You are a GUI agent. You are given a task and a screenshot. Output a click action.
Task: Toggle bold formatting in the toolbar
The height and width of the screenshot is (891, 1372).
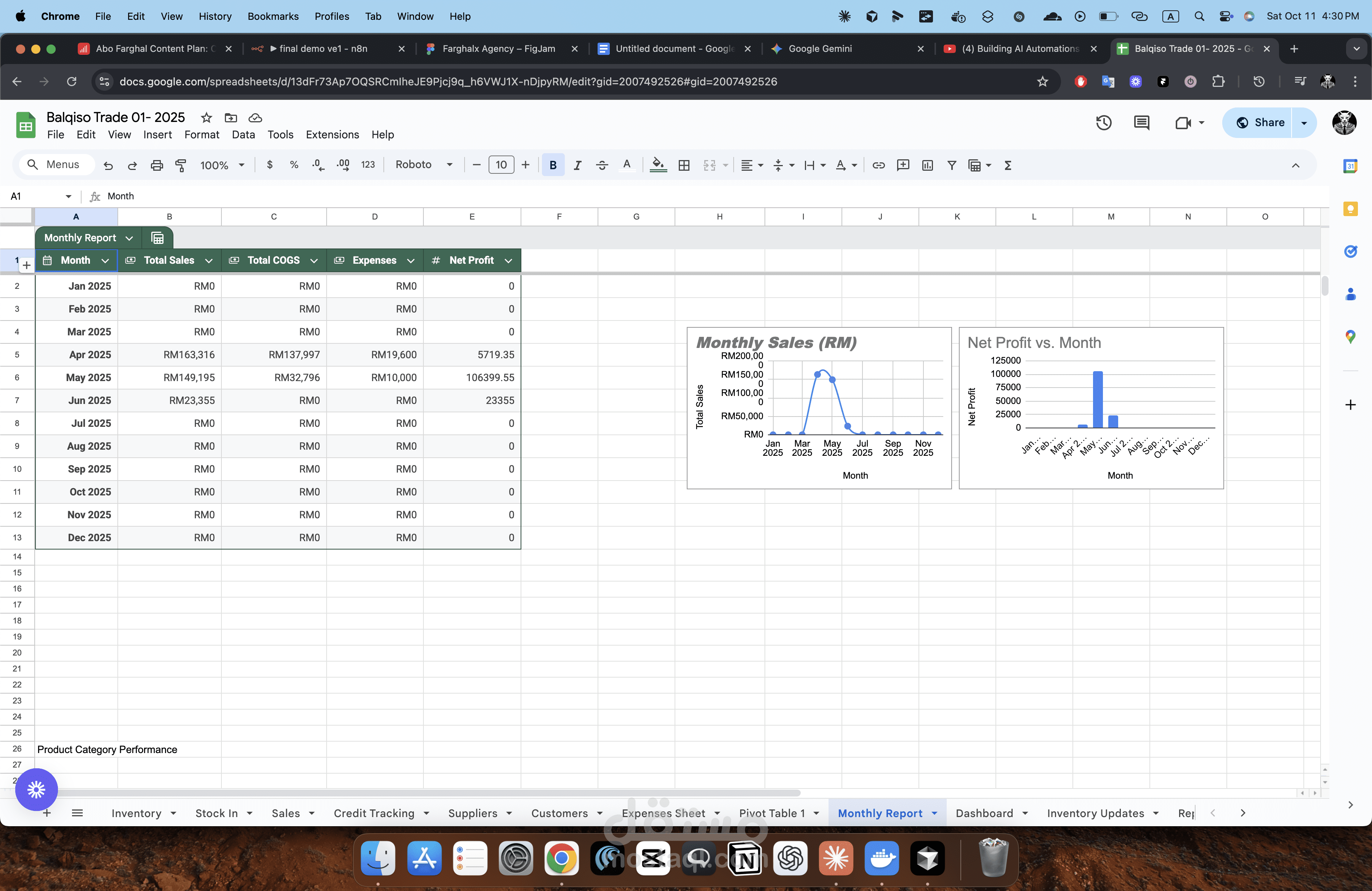click(553, 165)
